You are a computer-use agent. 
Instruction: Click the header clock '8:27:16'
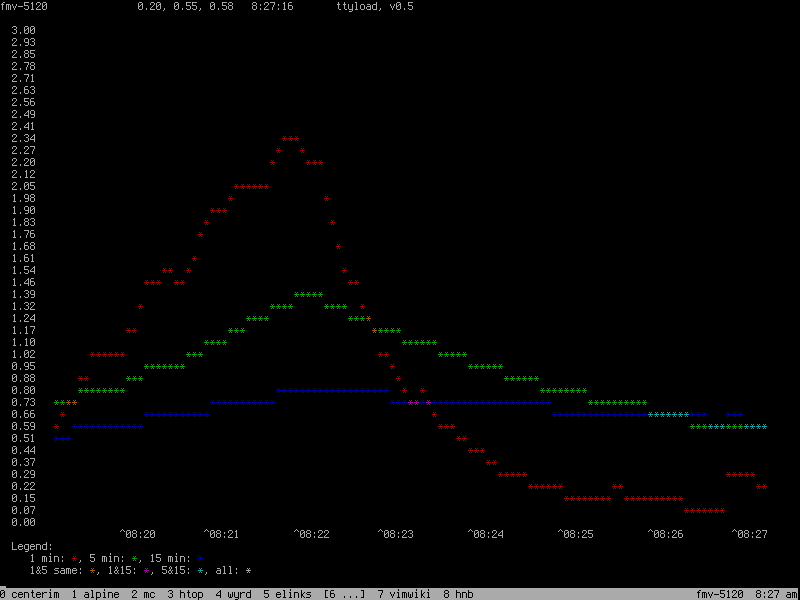point(272,7)
